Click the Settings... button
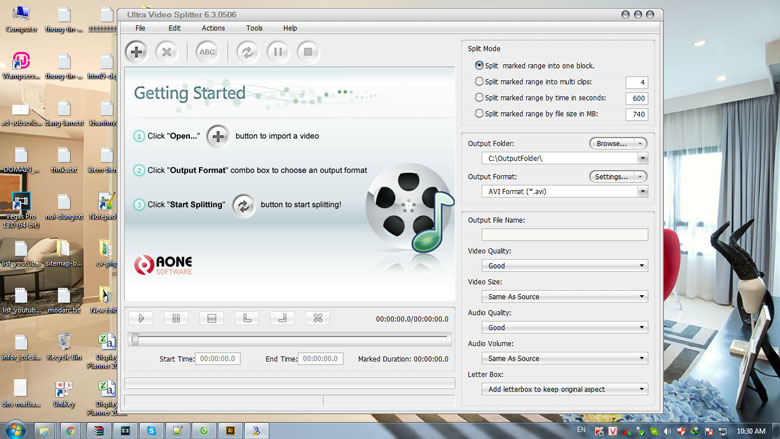 (612, 176)
